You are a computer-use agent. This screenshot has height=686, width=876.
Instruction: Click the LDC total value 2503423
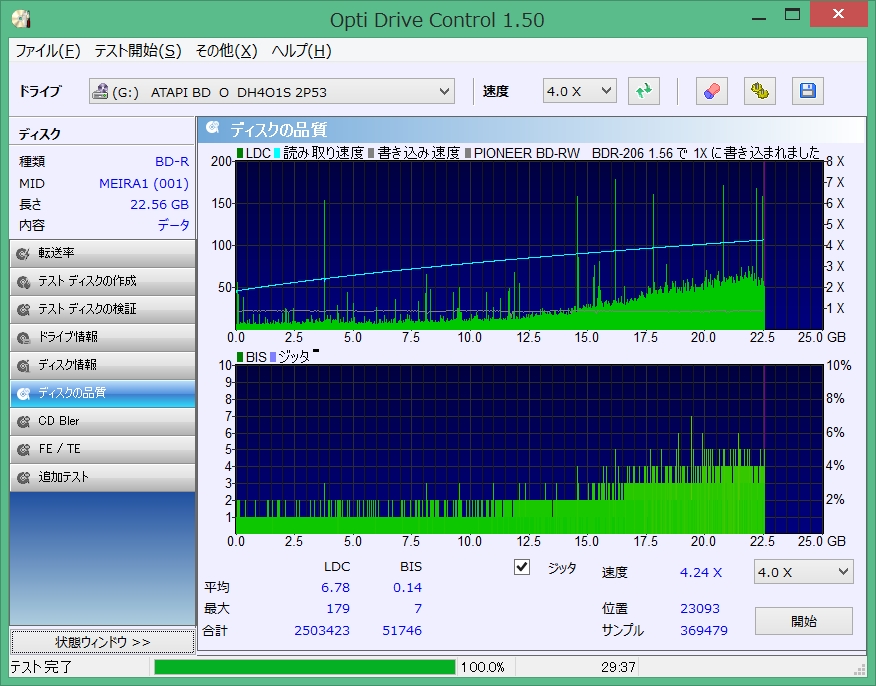click(x=322, y=630)
